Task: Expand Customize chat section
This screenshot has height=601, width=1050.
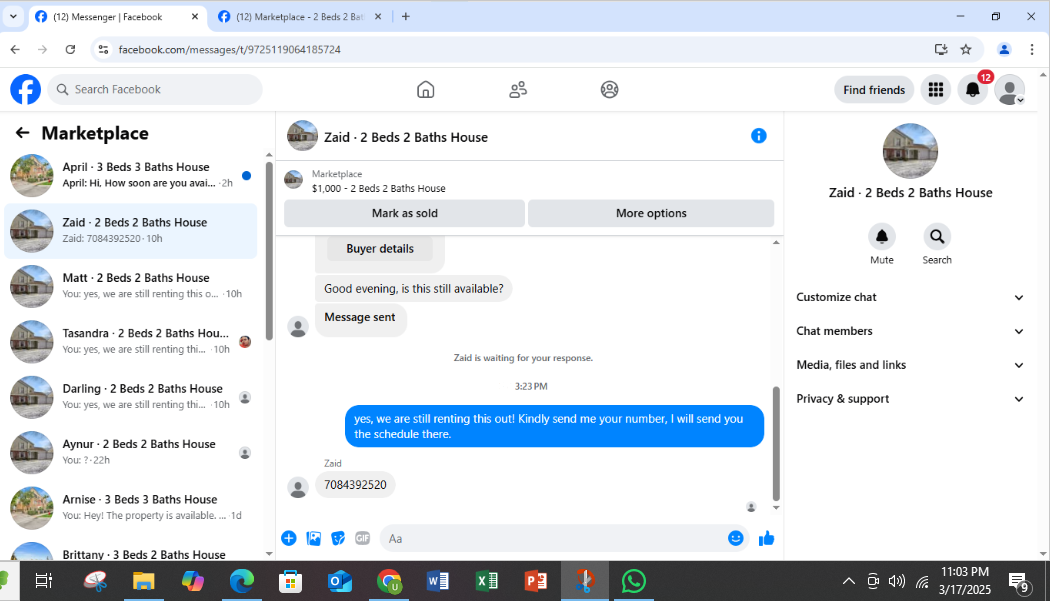Action: 910,297
